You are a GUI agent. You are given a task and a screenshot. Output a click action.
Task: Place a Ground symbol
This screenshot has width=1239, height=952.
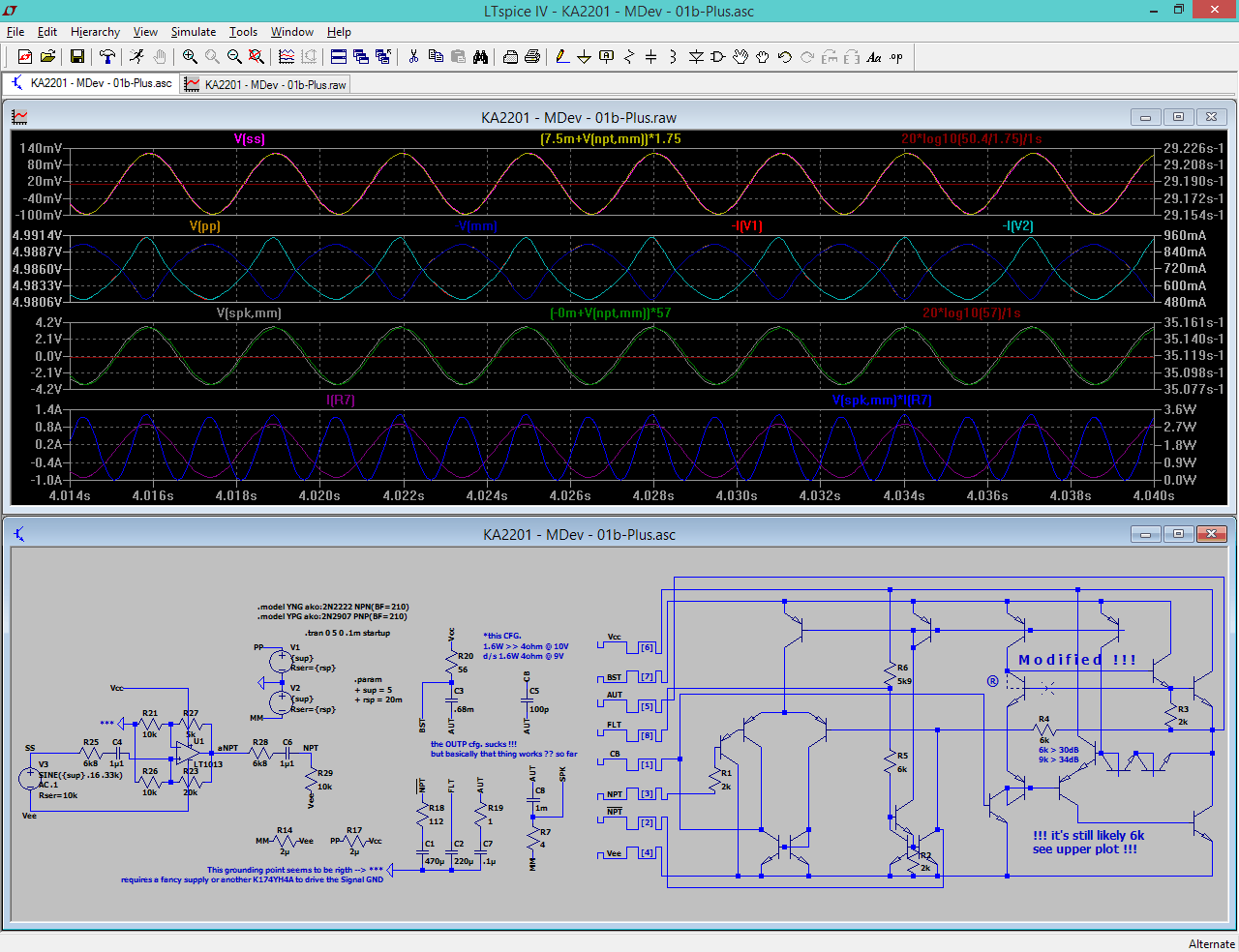click(x=585, y=57)
